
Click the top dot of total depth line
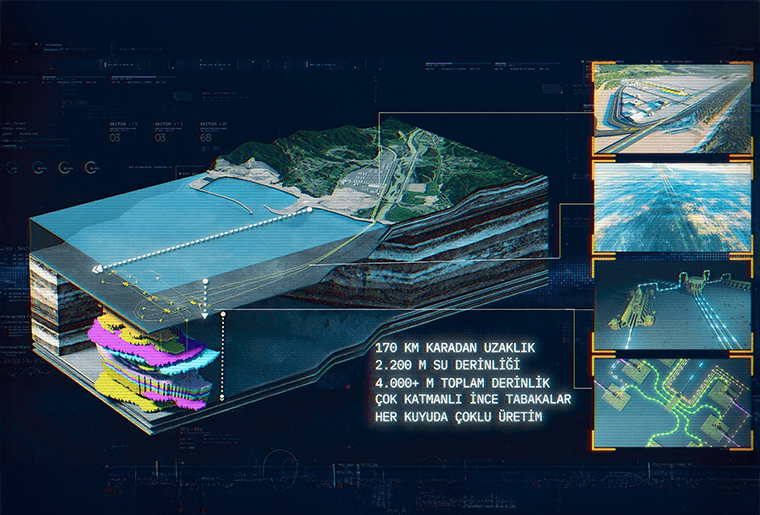pos(222,313)
